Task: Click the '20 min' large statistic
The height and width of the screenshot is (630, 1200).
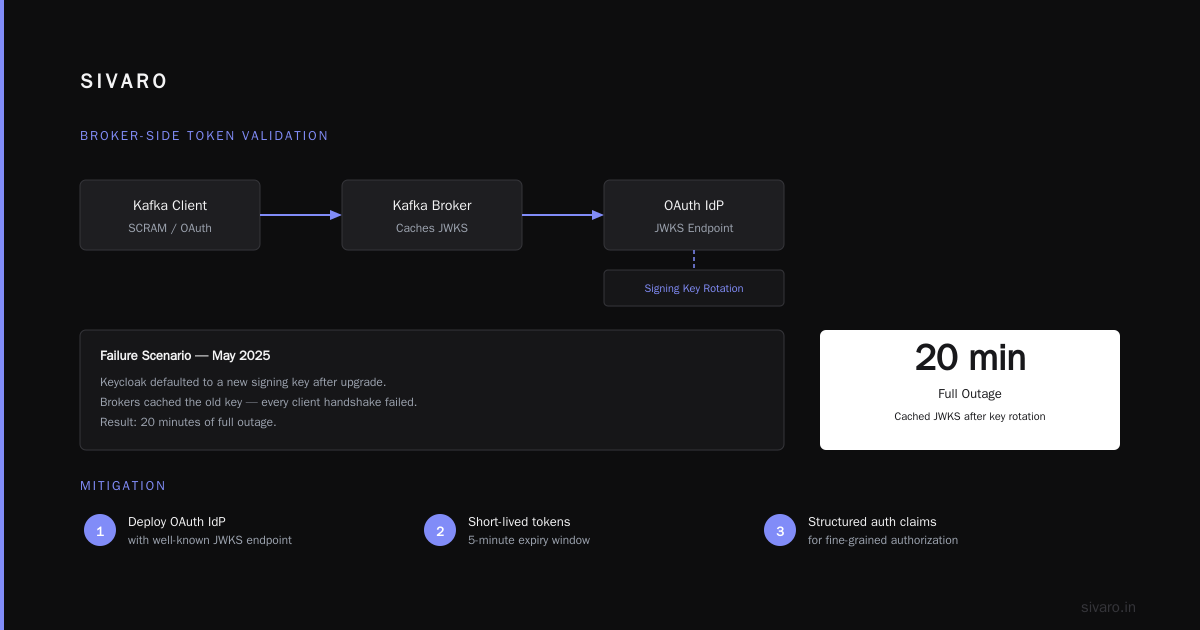Action: point(970,358)
